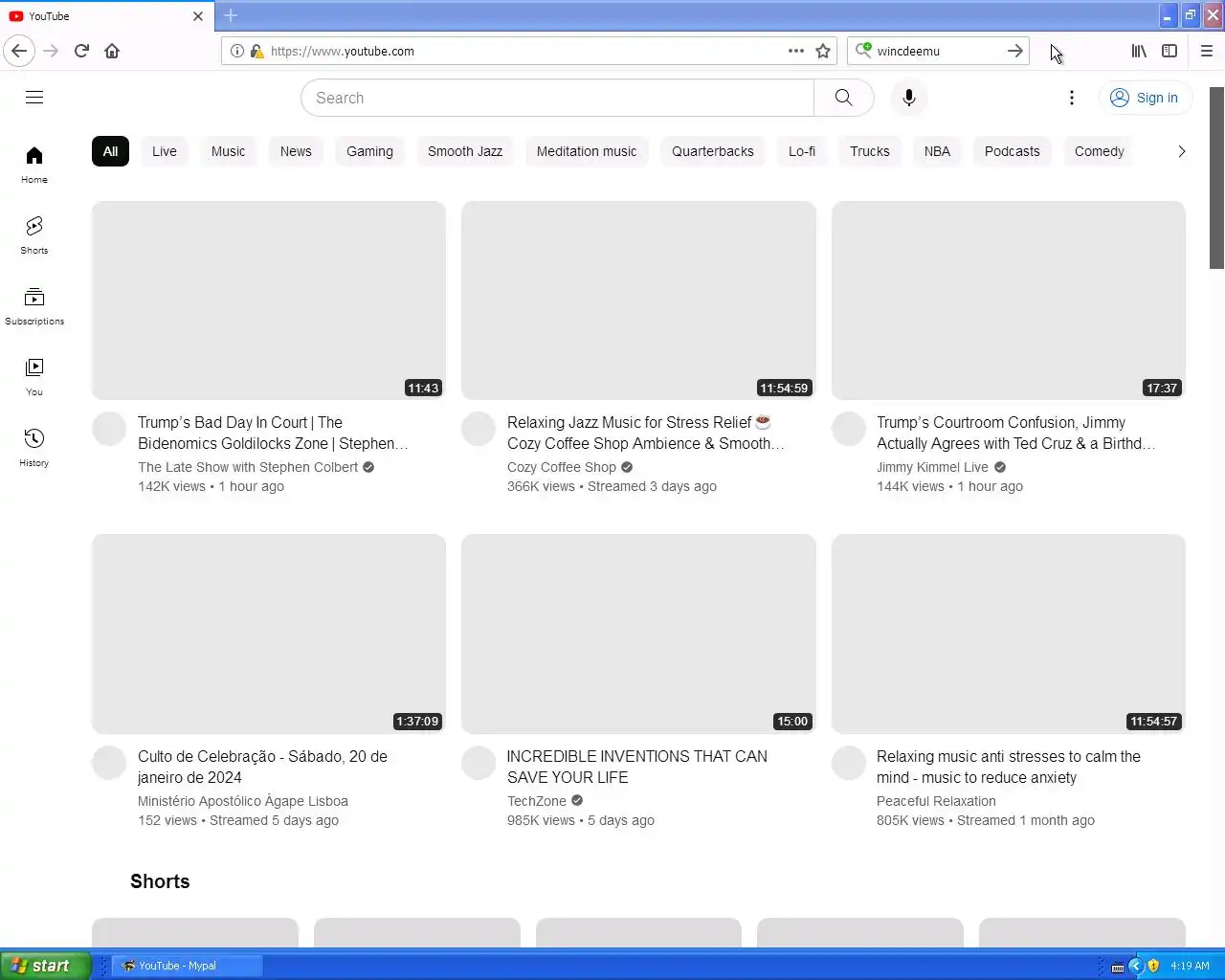This screenshot has height=980, width=1225.
Task: Open Ministério Apostólico Ágape Lisboa channel
Action: (243, 801)
